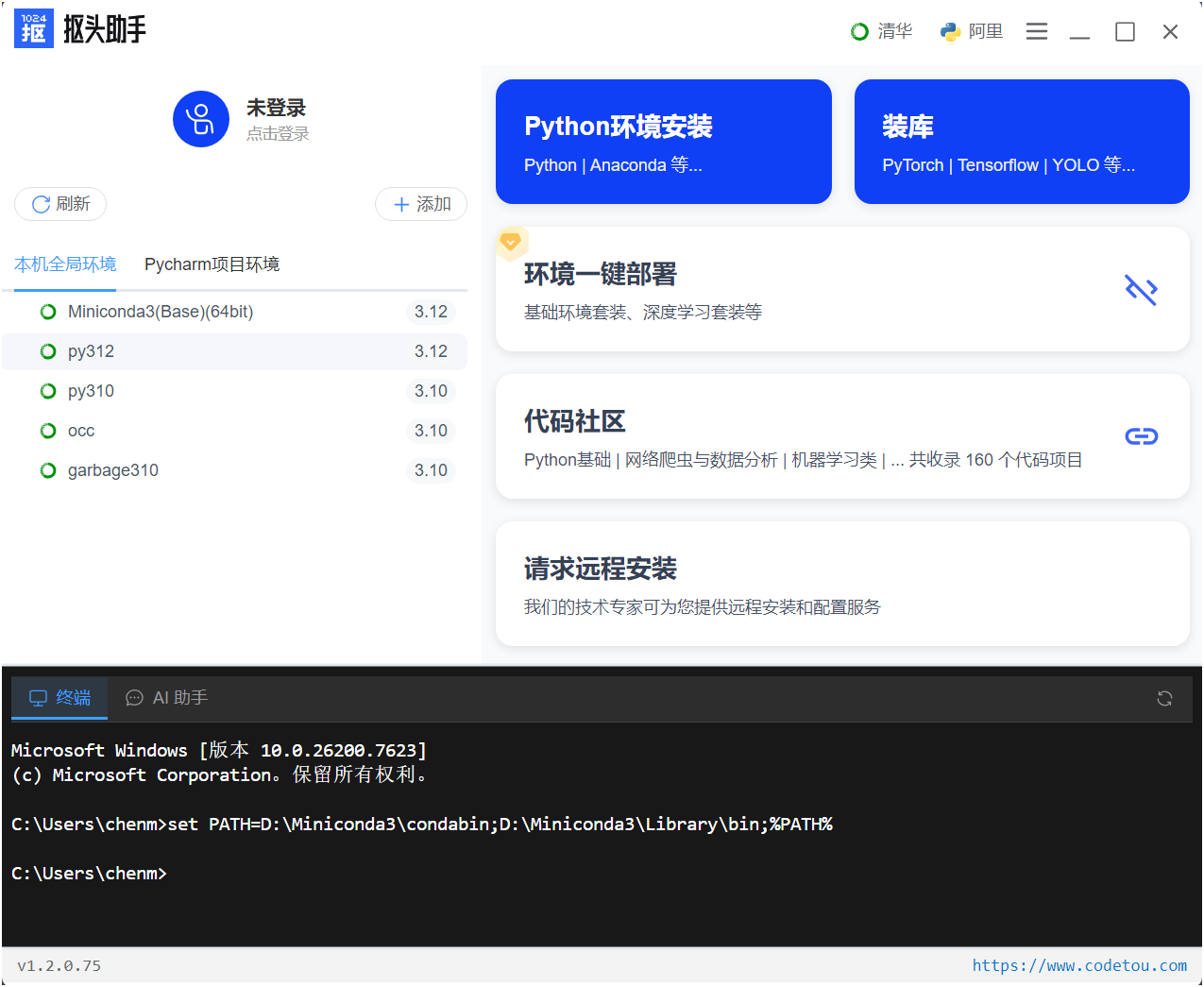Image resolution: width=1204 pixels, height=987 pixels.
Task: Click the premium badge on 环境一键部署
Action: [x=511, y=242]
